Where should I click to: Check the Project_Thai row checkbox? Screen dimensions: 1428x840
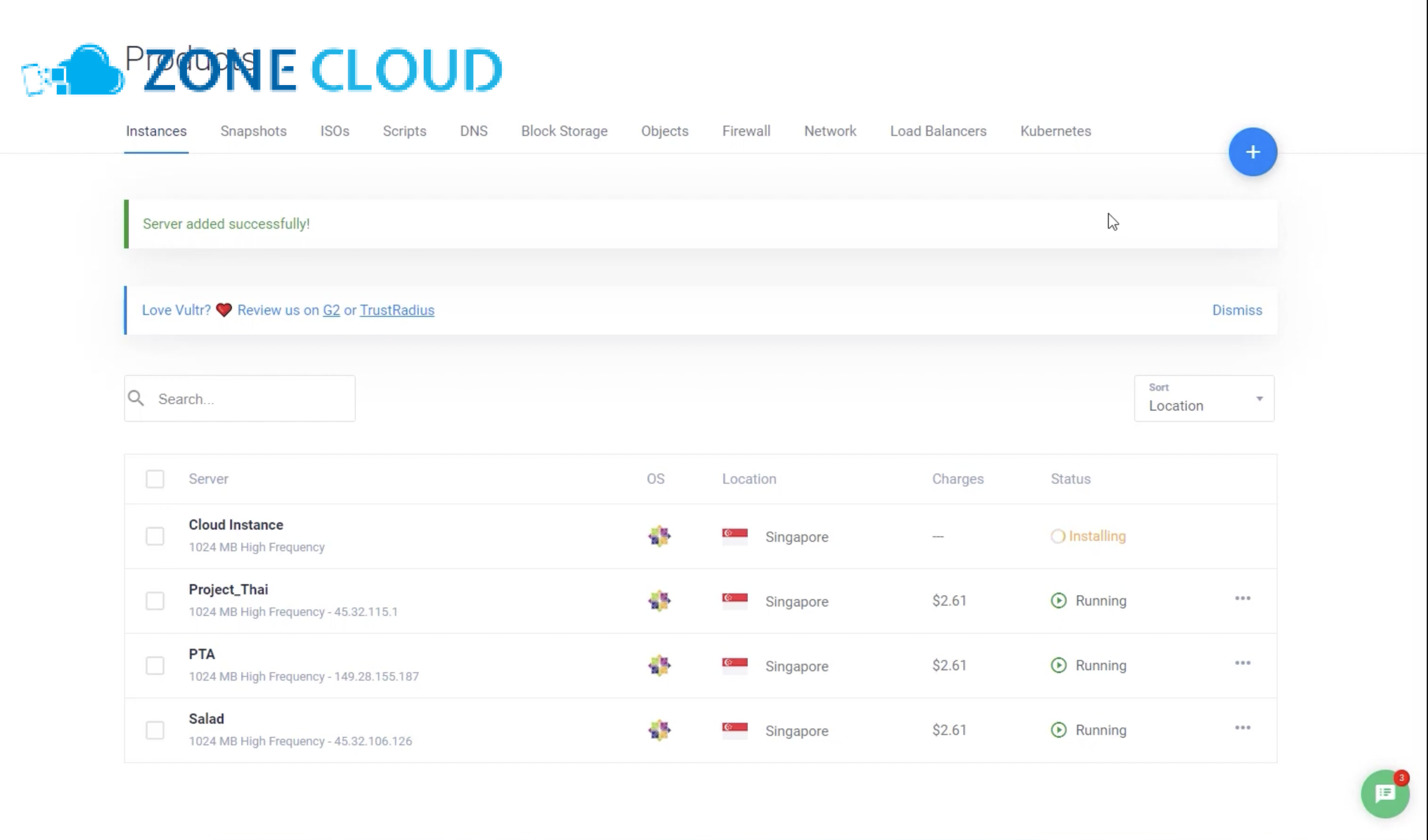coord(155,601)
